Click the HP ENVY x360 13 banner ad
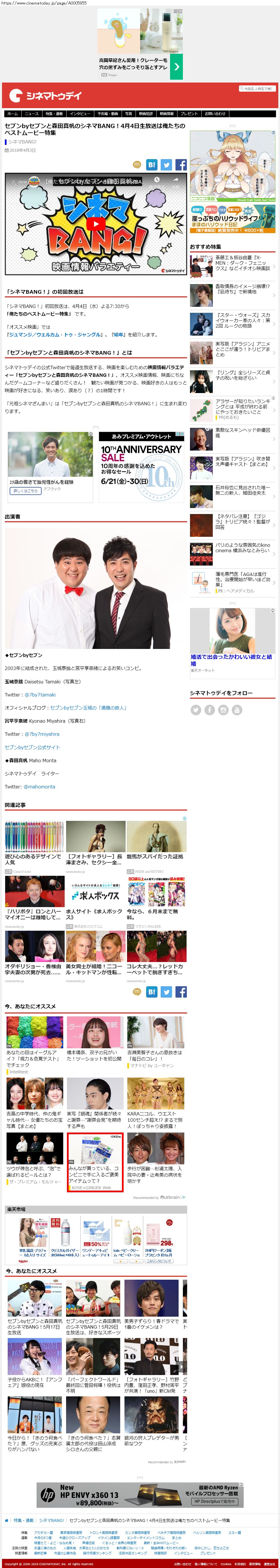 pyautogui.click(x=140, y=1494)
